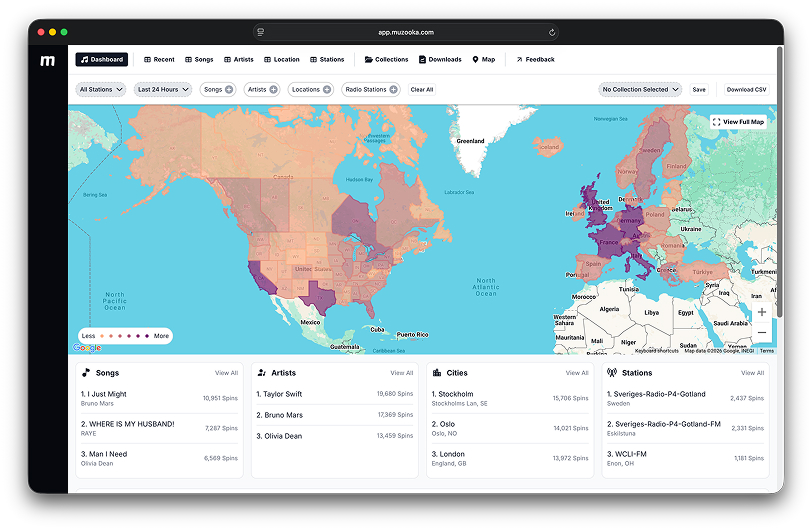Image resolution: width=812 pixels, height=531 pixels.
Task: Click France on the heat map
Action: click(x=610, y=242)
